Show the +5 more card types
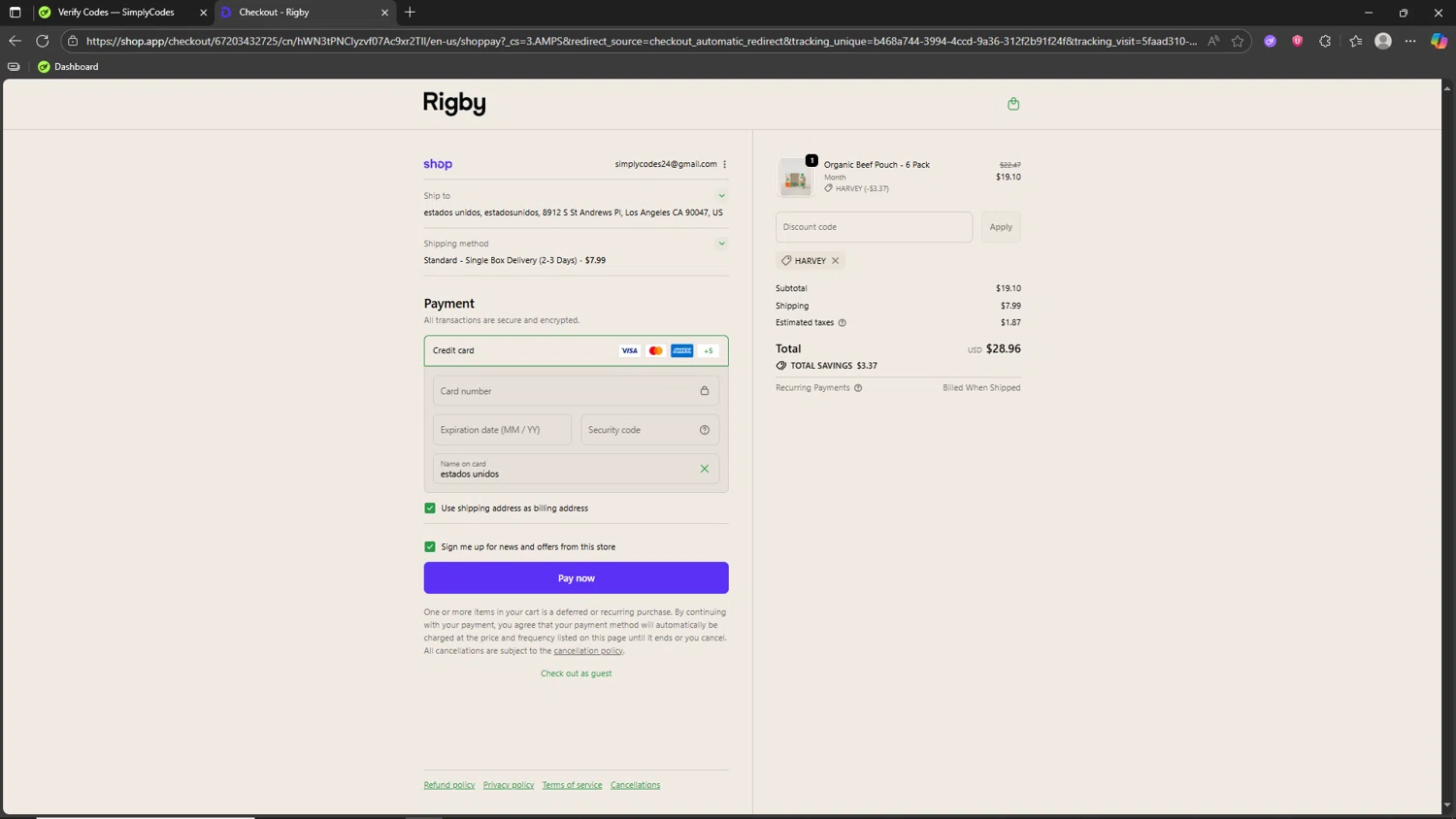The image size is (1456, 819). [709, 351]
